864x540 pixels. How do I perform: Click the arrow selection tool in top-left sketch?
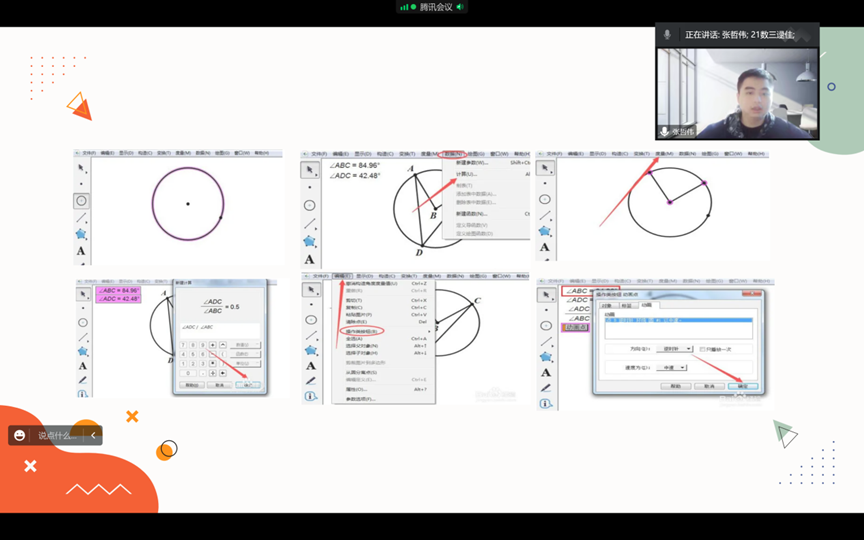[81, 168]
